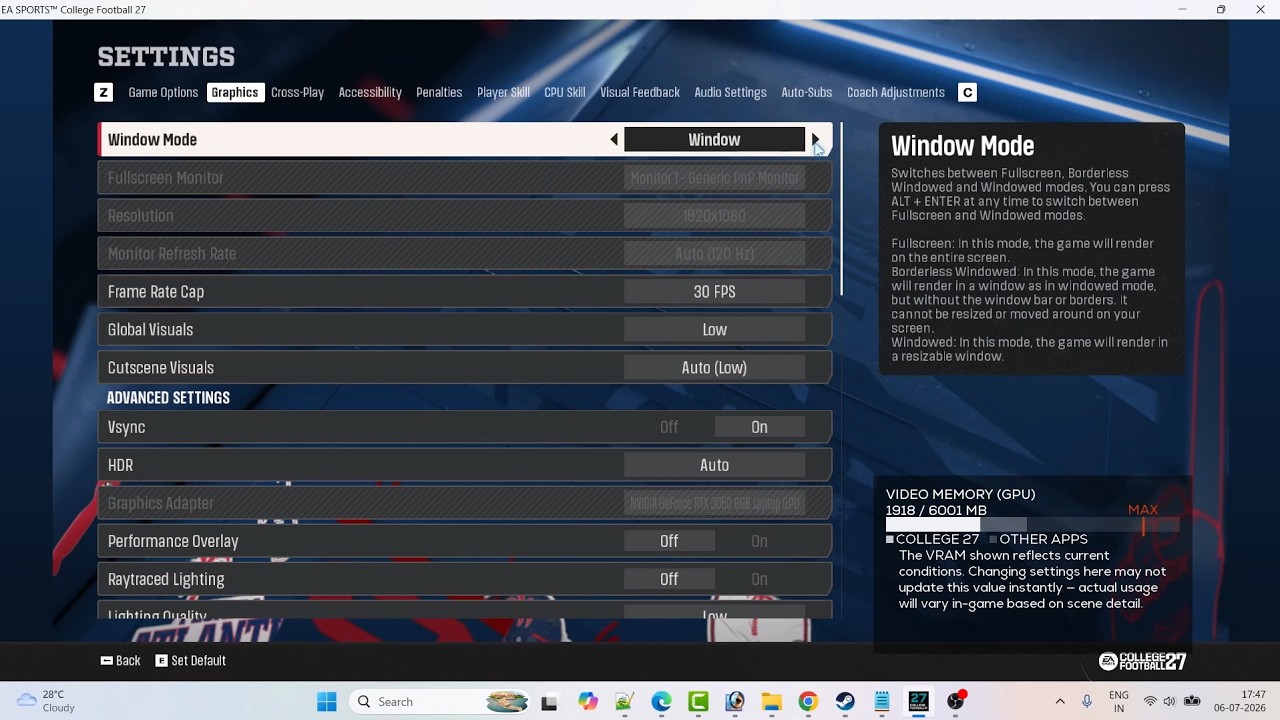Click the Graphics Adapter value
The height and width of the screenshot is (720, 1280).
point(714,503)
